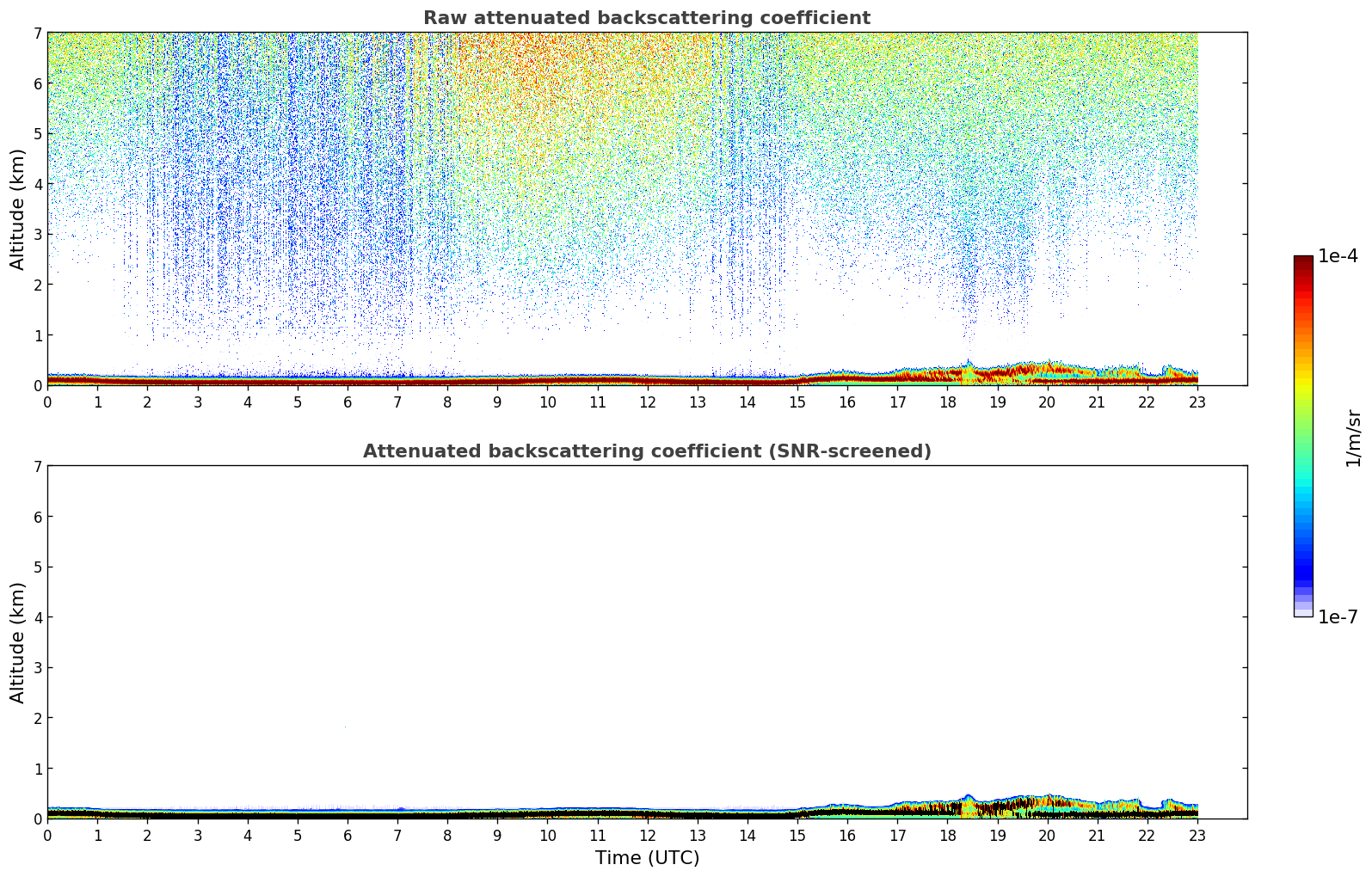
Task: Click the 1 km tick on the SNR-screened plot
Action: pyautogui.click(x=38, y=769)
